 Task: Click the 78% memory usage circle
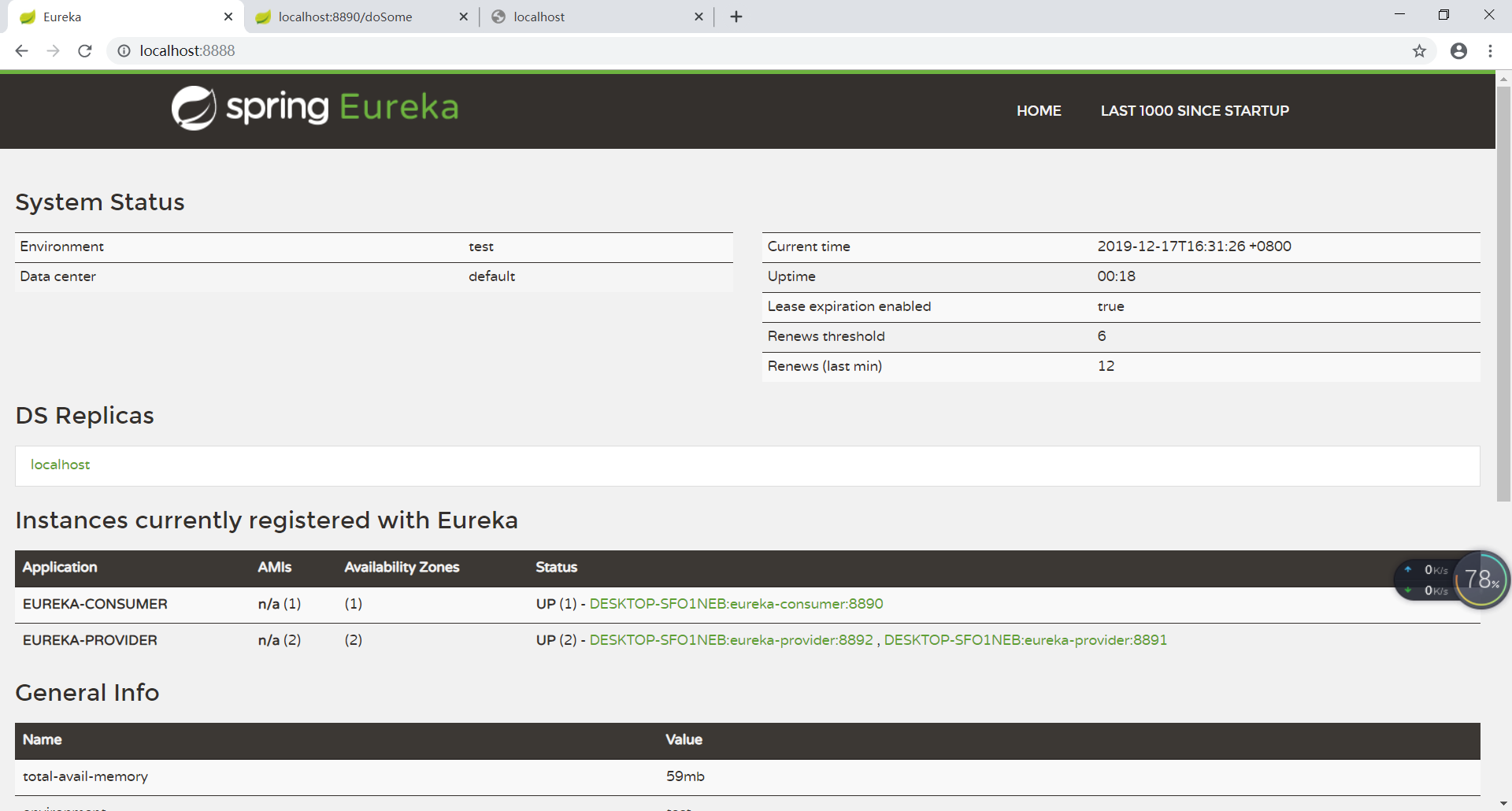pos(1481,580)
